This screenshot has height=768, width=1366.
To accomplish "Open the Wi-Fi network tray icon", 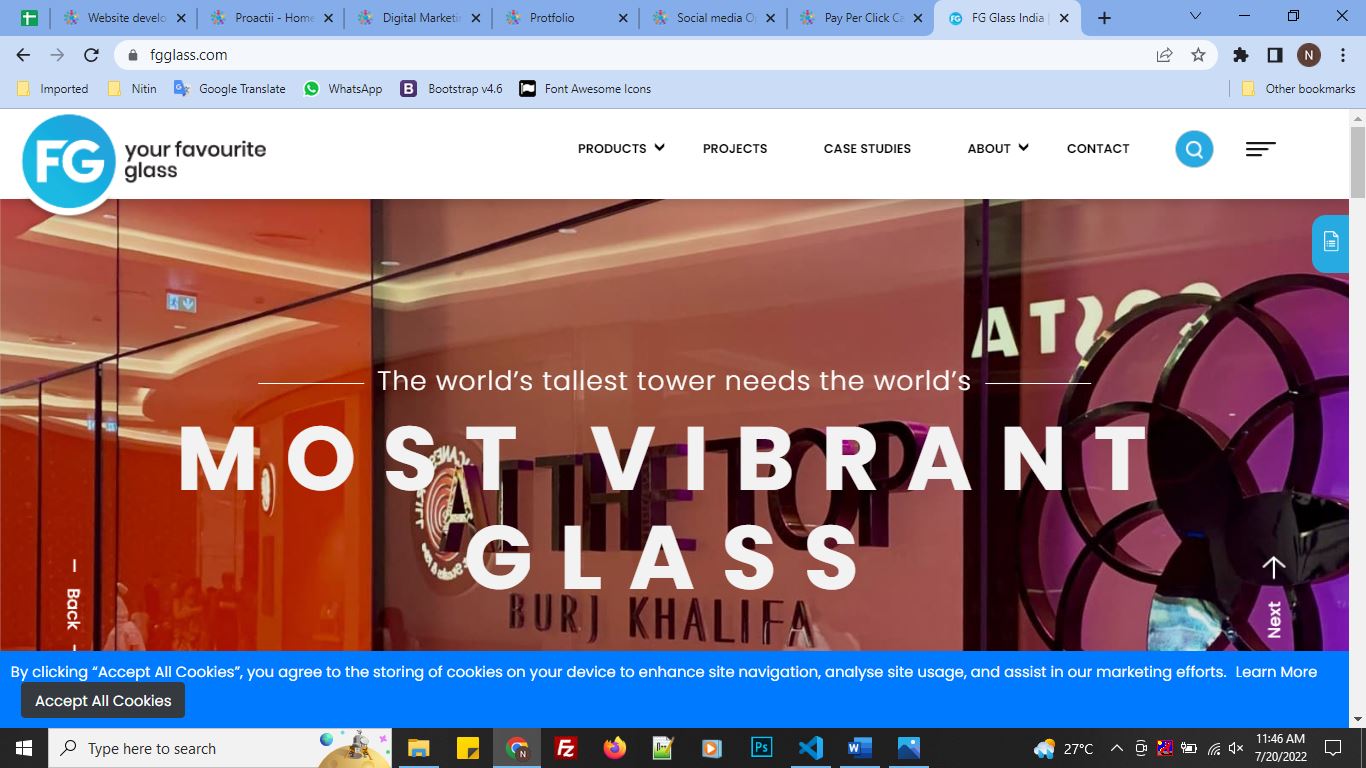I will click(1213, 748).
